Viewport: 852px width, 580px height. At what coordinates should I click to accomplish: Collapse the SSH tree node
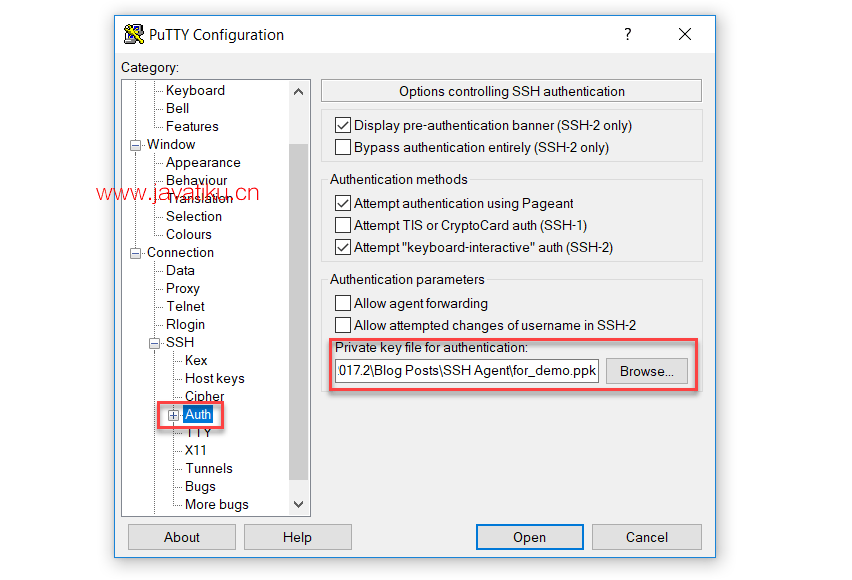pos(154,343)
